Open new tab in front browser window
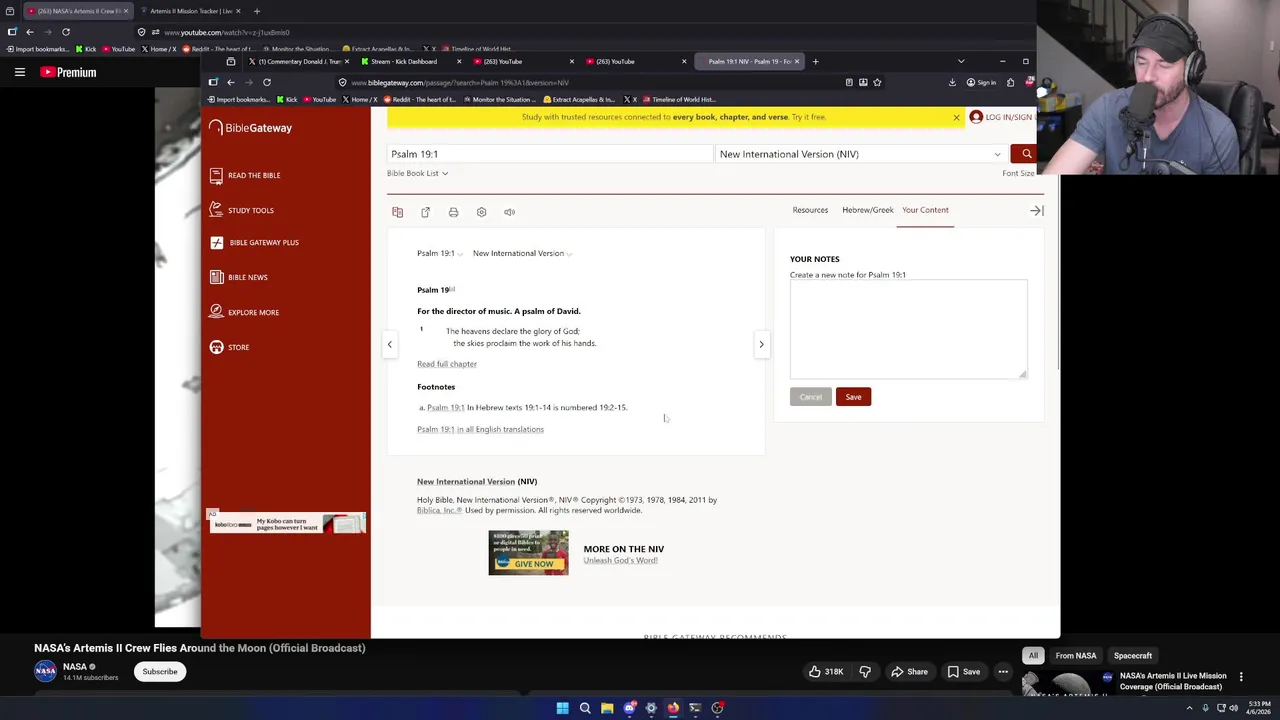The height and width of the screenshot is (720, 1280). [815, 61]
